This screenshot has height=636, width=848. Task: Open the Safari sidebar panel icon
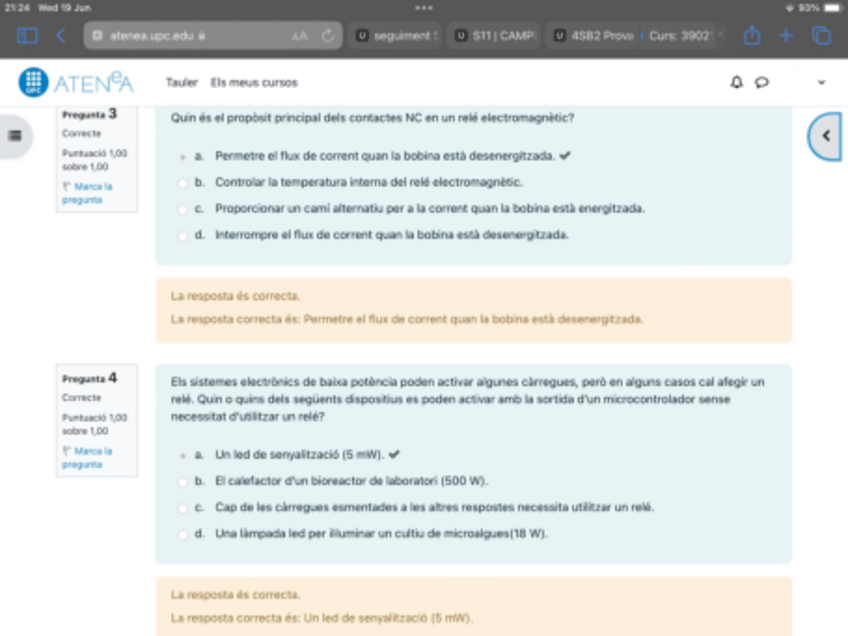point(27,36)
